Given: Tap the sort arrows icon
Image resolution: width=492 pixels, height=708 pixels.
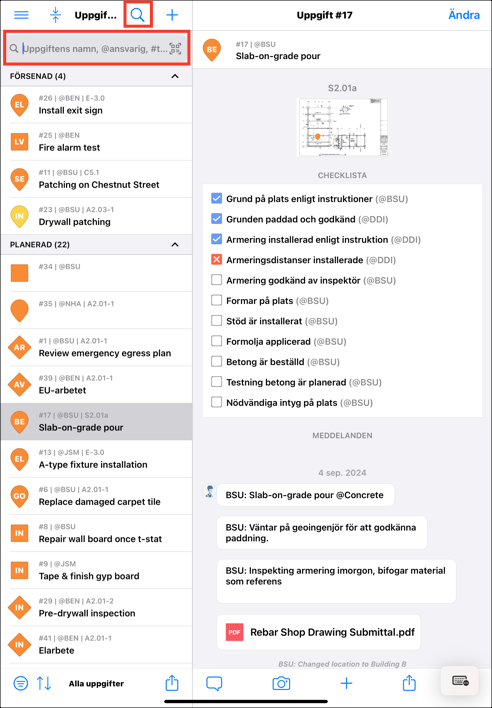Looking at the screenshot, I should click(x=44, y=683).
